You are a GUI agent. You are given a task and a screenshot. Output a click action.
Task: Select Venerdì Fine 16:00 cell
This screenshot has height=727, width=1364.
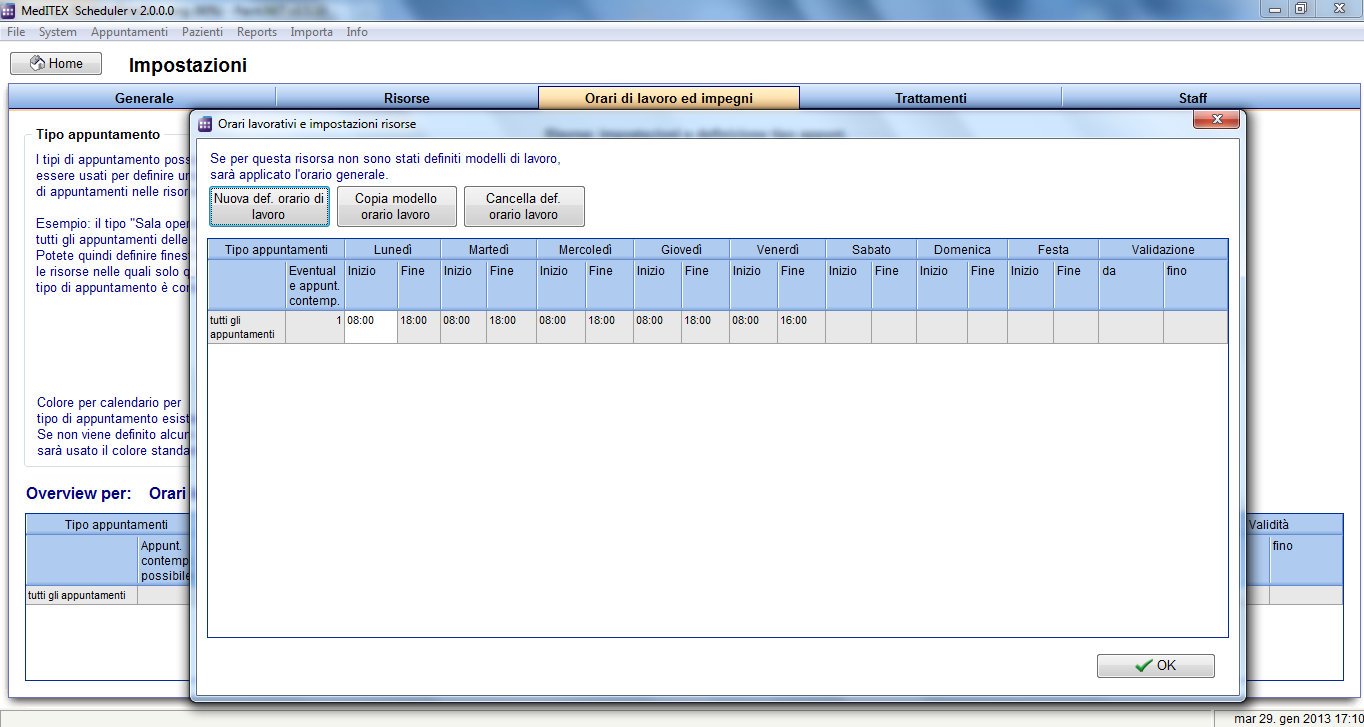coord(802,327)
